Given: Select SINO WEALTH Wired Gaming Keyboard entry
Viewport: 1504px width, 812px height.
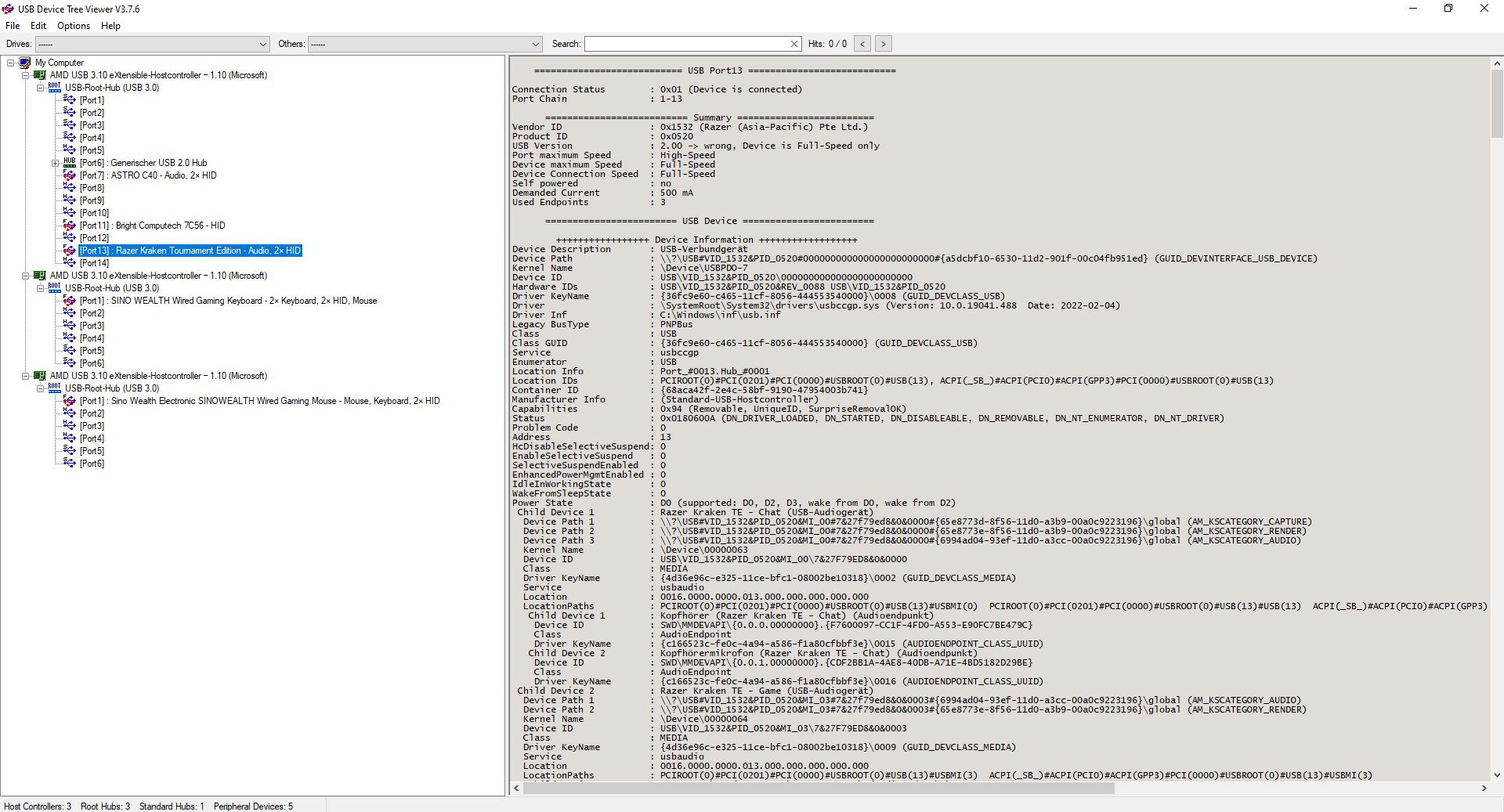Looking at the screenshot, I should 228,301.
